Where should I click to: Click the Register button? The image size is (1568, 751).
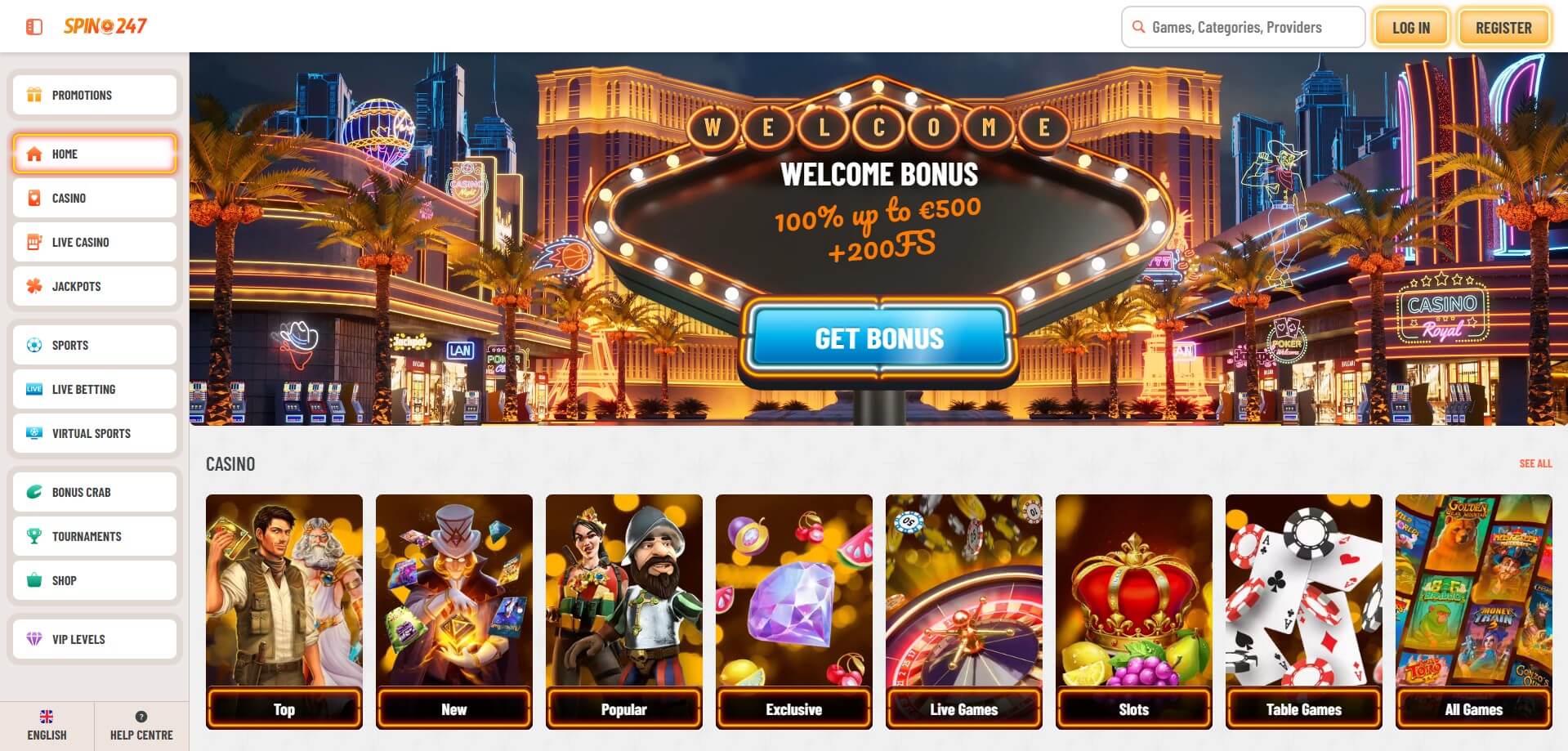[1503, 27]
